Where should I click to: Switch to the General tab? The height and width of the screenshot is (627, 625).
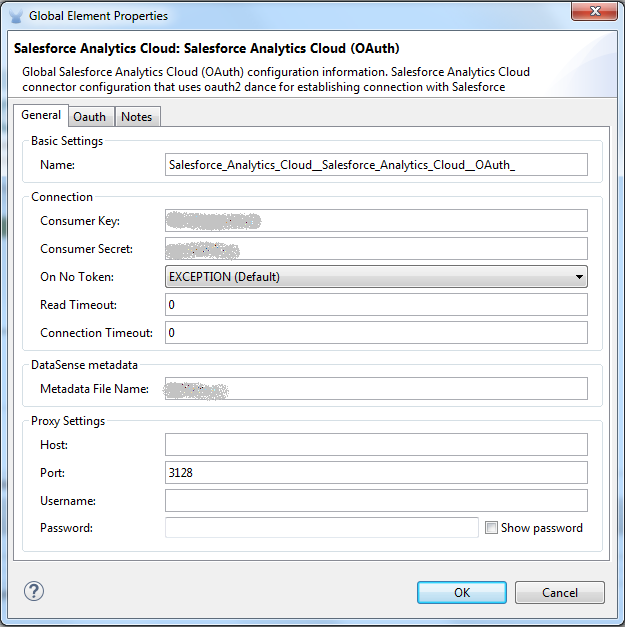click(x=41, y=115)
